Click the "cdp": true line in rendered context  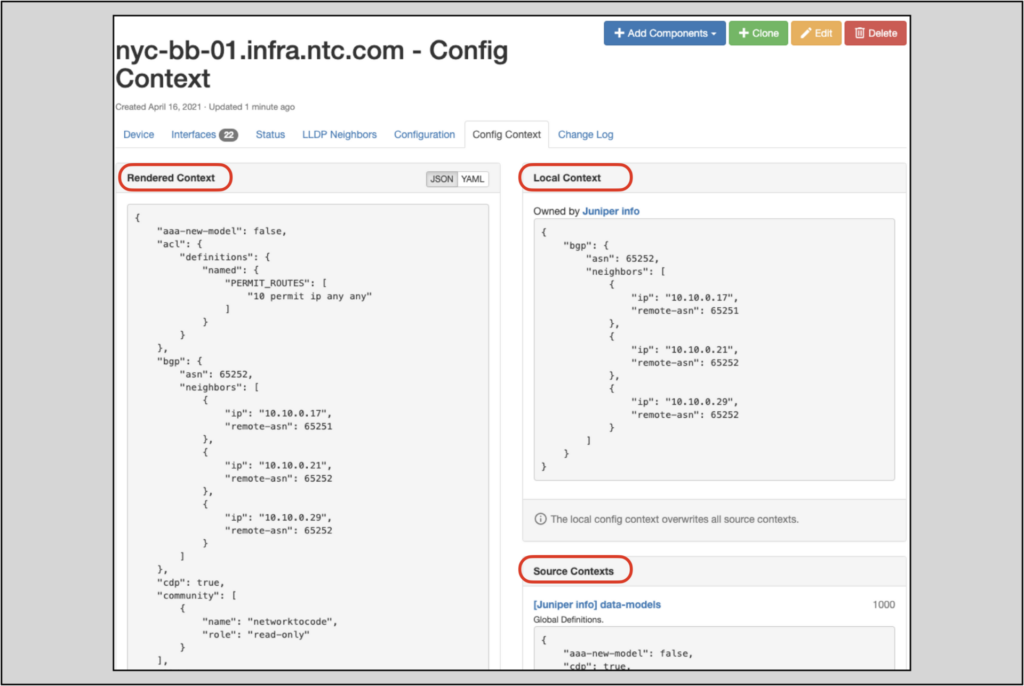(x=191, y=582)
